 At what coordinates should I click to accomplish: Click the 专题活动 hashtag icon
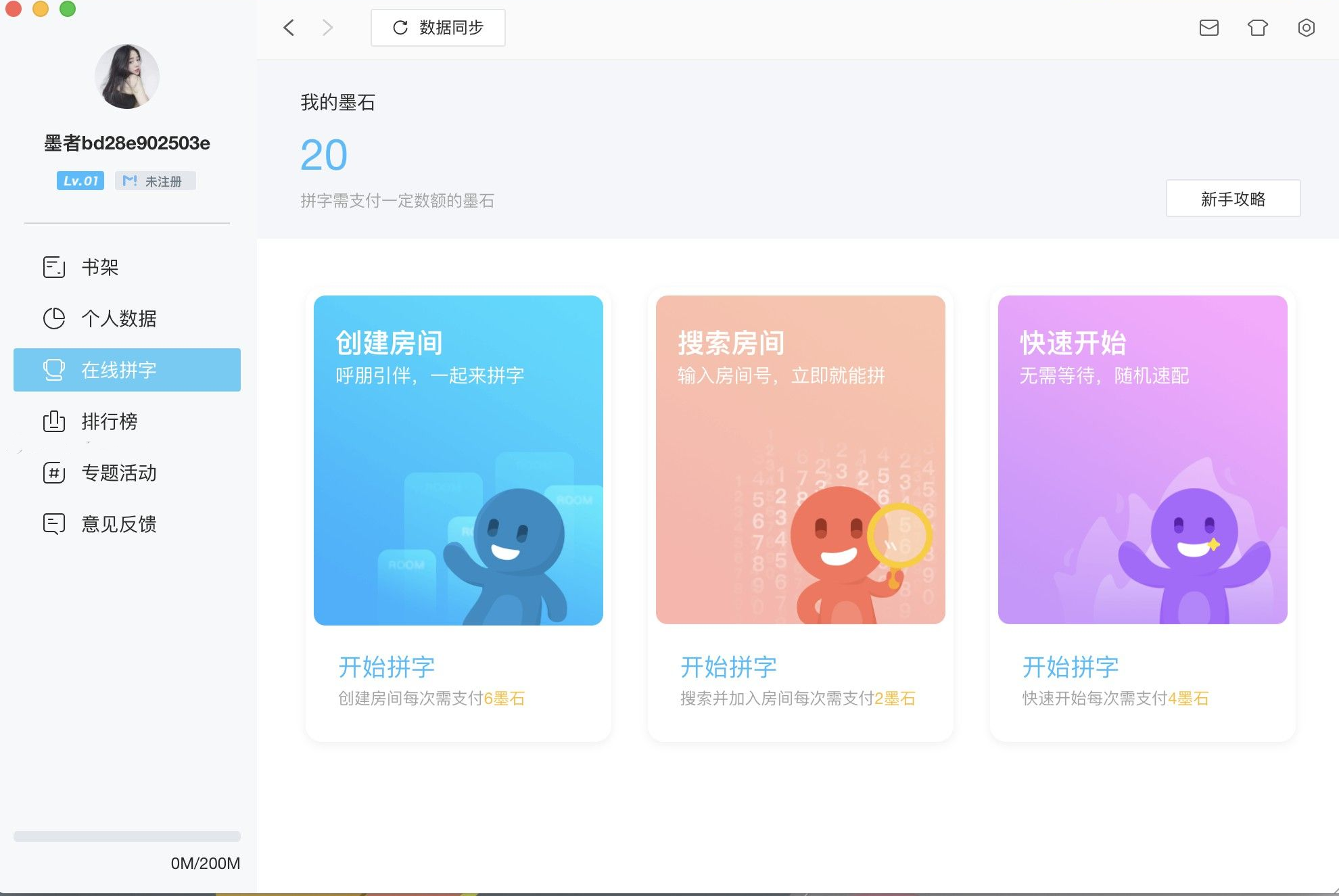tap(54, 473)
